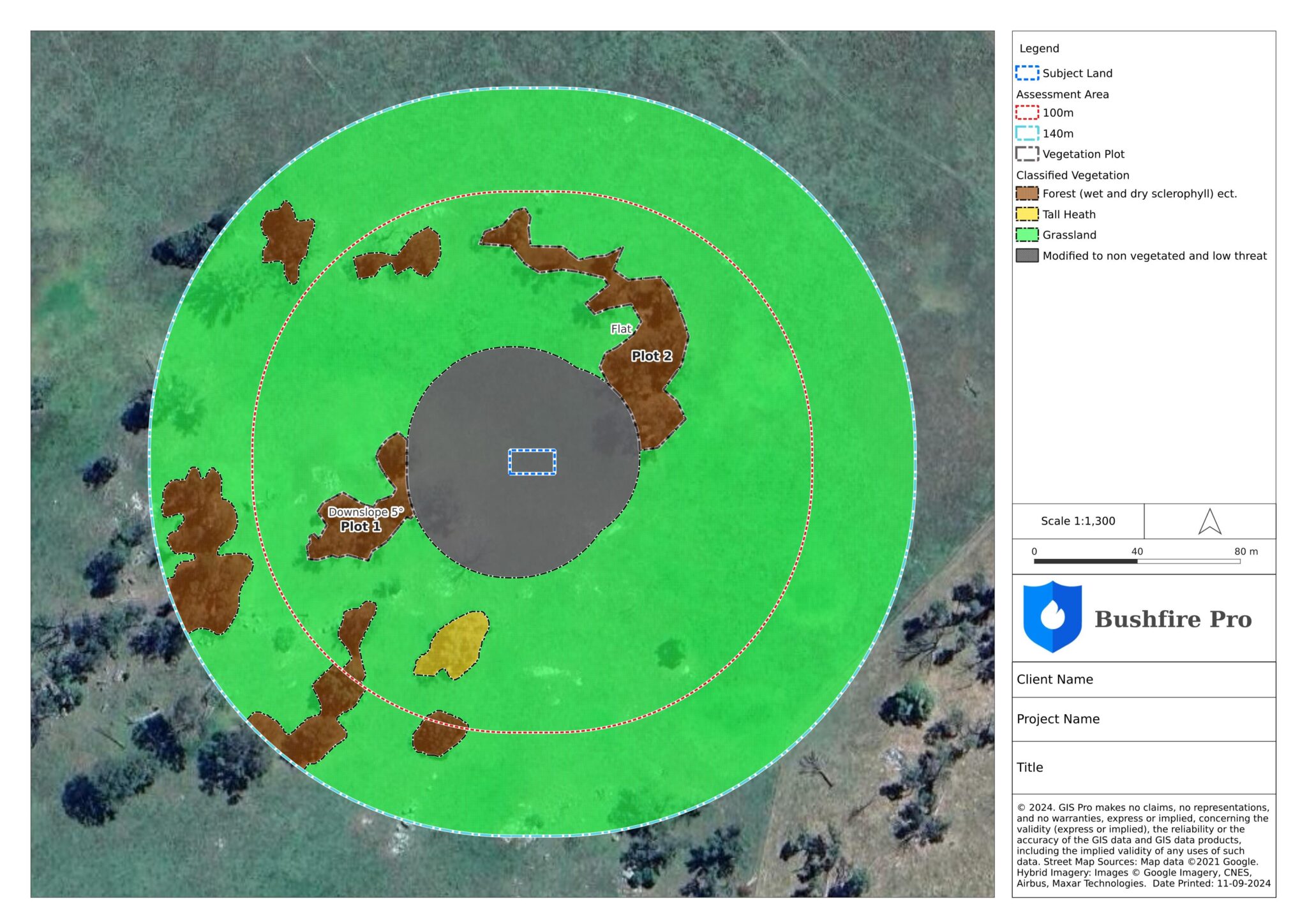The height and width of the screenshot is (924, 1307).
Task: Click the copyright disclaimer paragraph
Action: 1144,846
